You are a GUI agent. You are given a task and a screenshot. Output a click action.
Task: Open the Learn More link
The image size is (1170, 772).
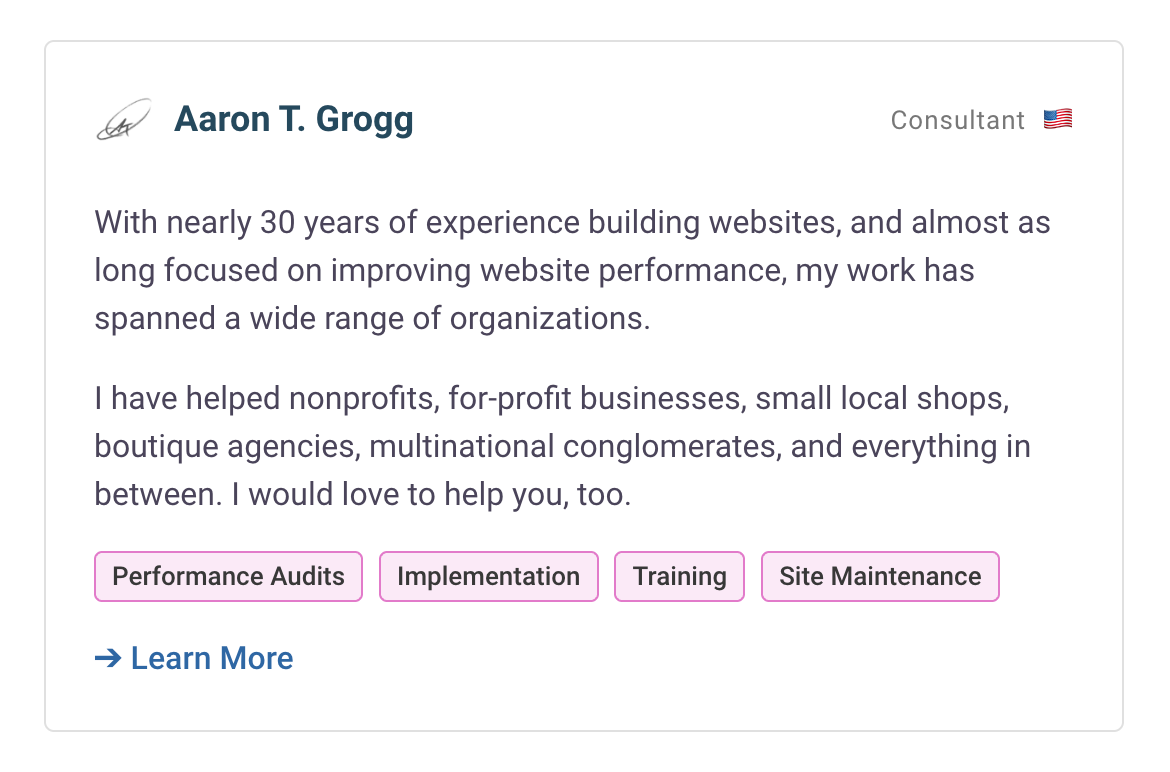212,658
